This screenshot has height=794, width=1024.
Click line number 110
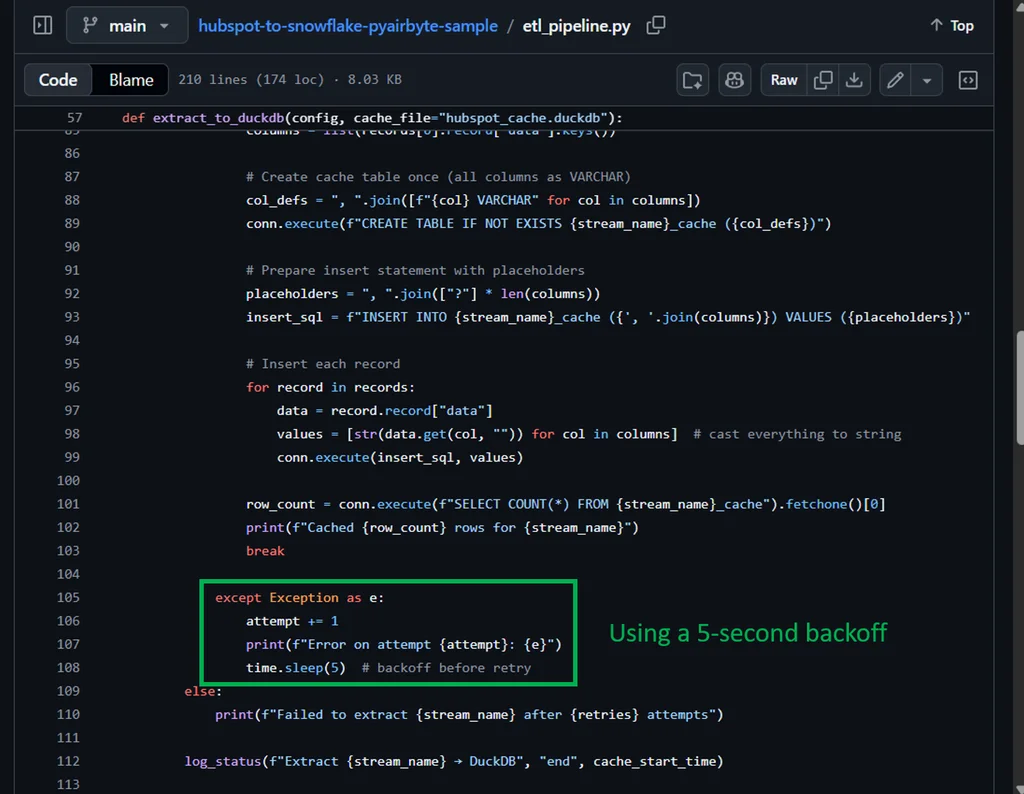pos(68,714)
